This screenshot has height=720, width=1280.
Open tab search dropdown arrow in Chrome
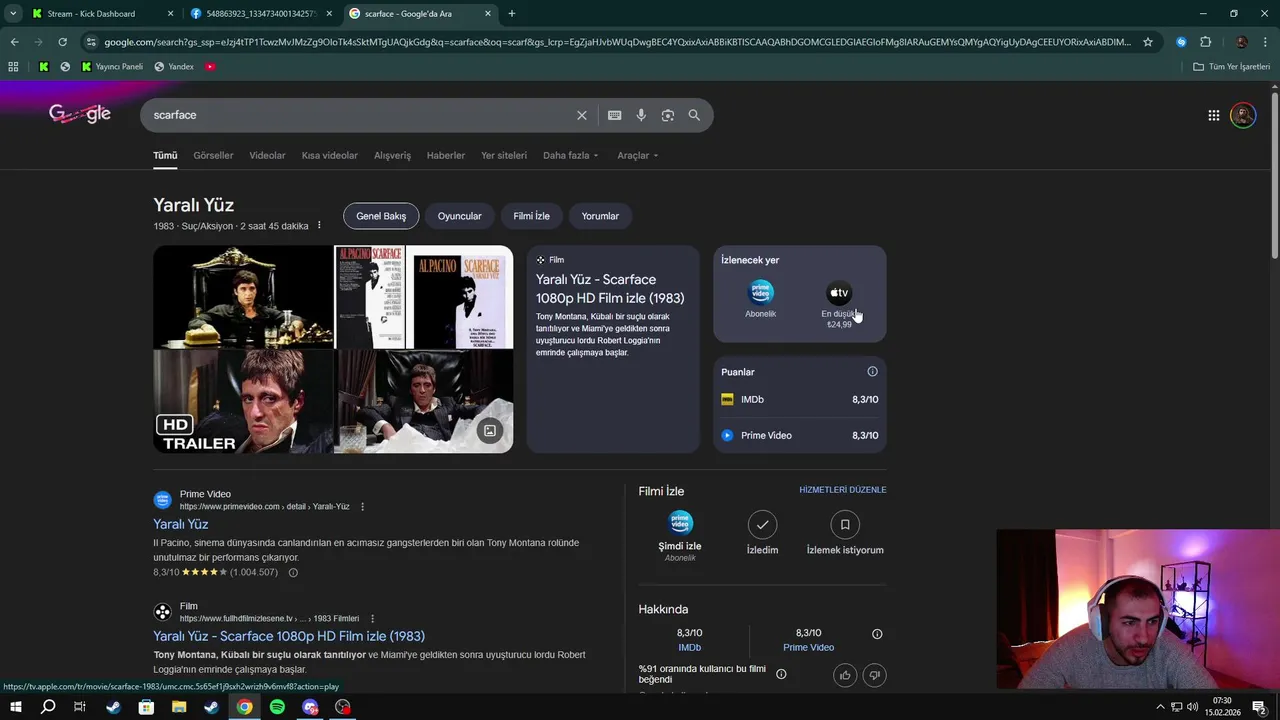(x=13, y=14)
